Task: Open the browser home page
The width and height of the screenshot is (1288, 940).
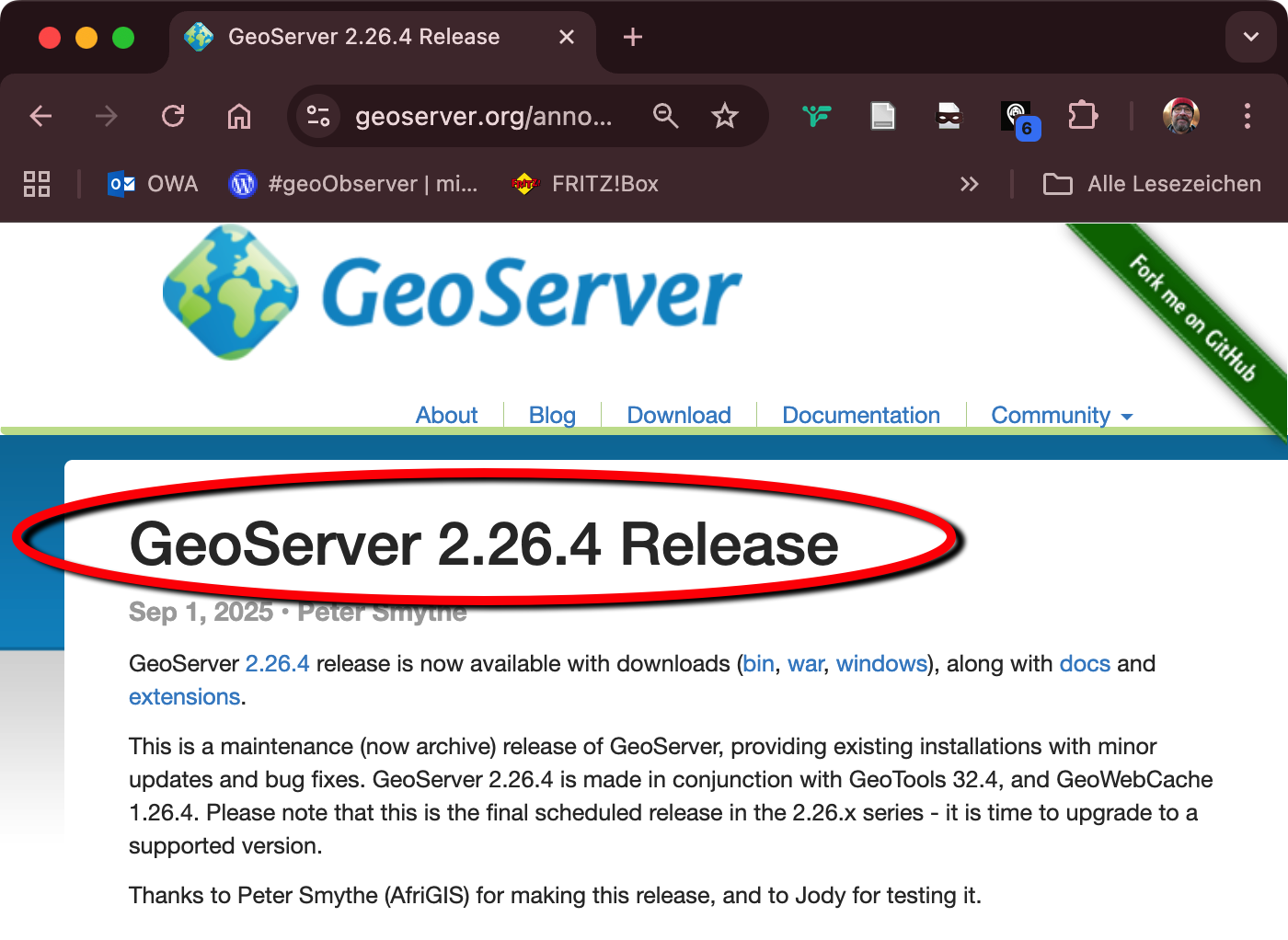Action: 239,116
